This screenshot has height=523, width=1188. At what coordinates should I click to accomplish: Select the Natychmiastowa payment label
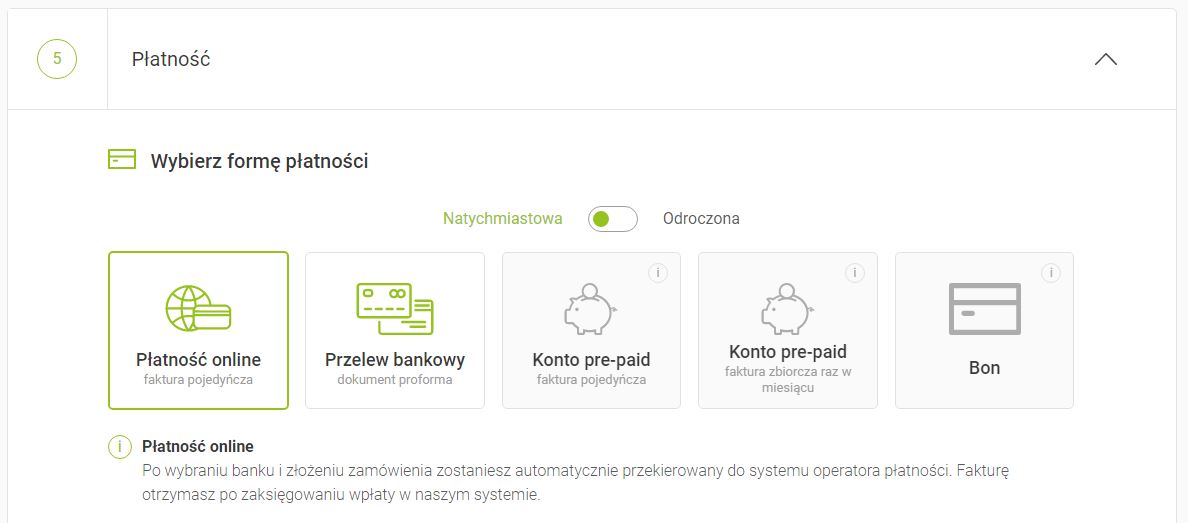tap(502, 219)
